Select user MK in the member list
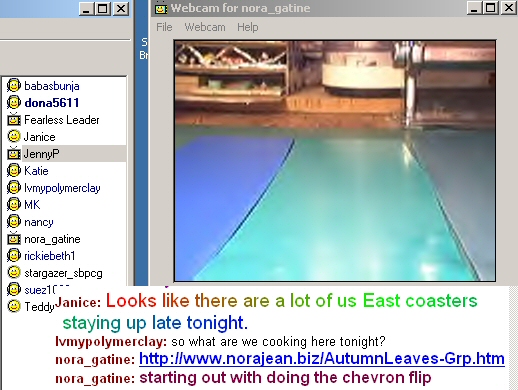This screenshot has height=390, width=518. point(32,205)
